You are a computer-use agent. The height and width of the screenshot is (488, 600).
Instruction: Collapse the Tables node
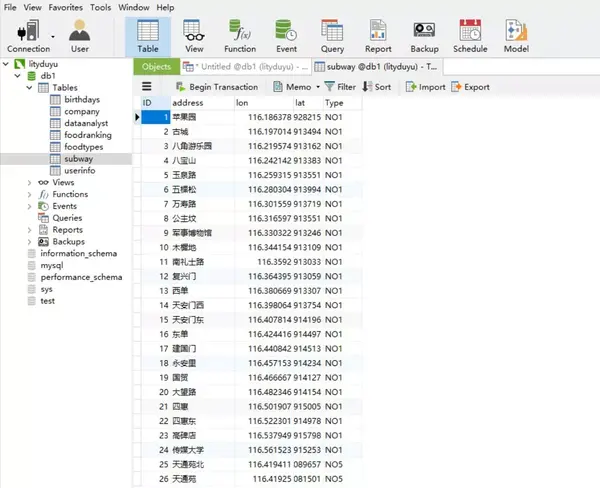click(29, 88)
